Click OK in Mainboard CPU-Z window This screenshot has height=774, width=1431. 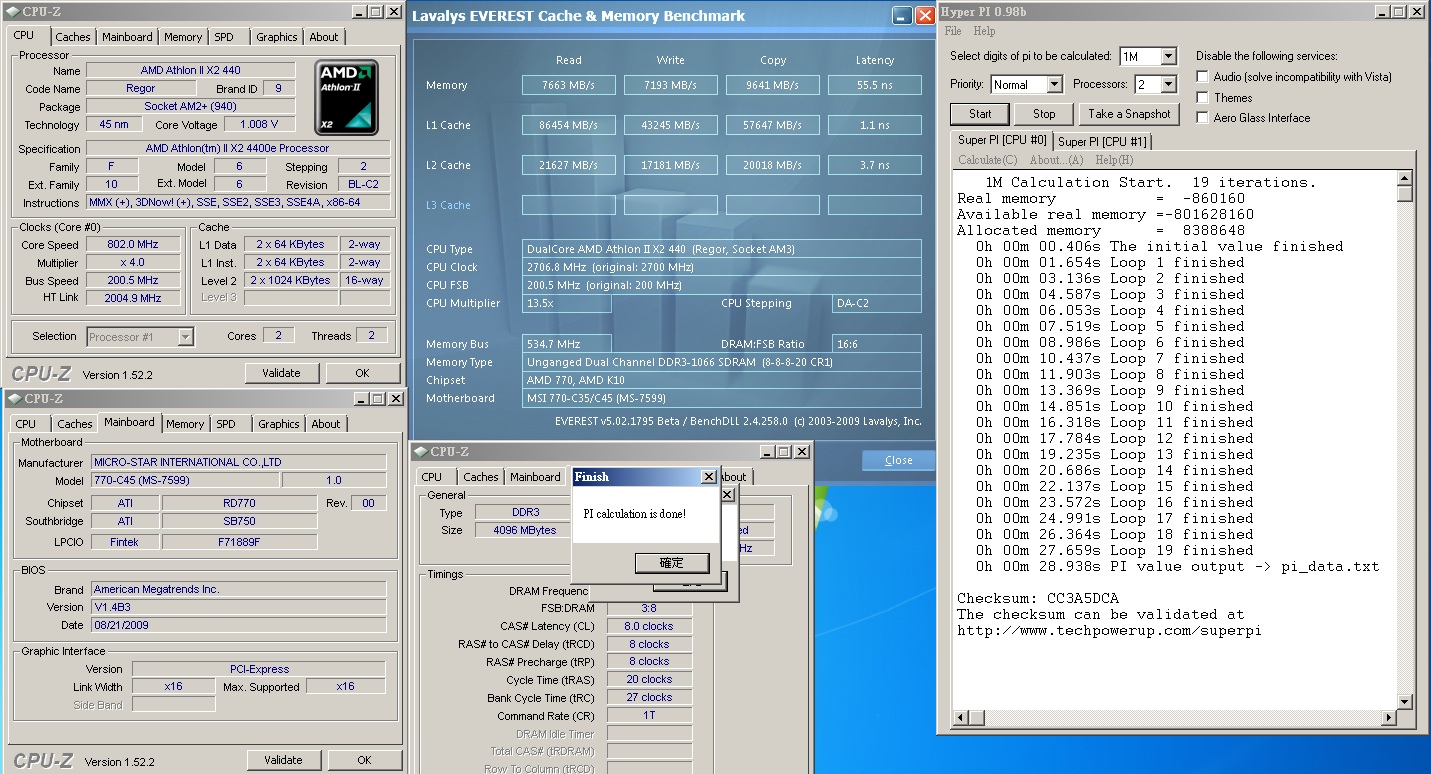tap(364, 760)
